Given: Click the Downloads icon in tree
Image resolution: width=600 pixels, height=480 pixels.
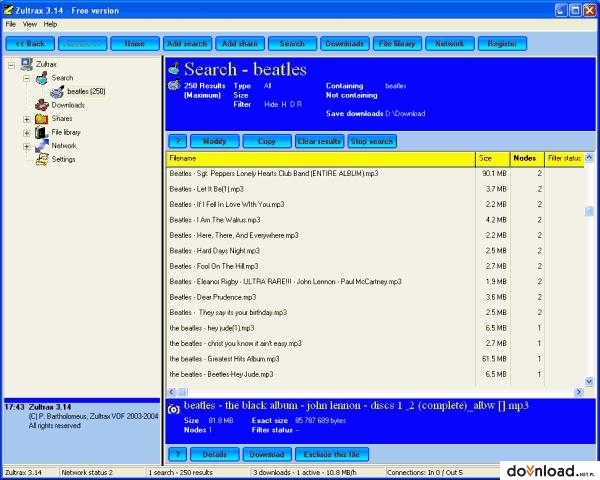Looking at the screenshot, I should [42, 105].
